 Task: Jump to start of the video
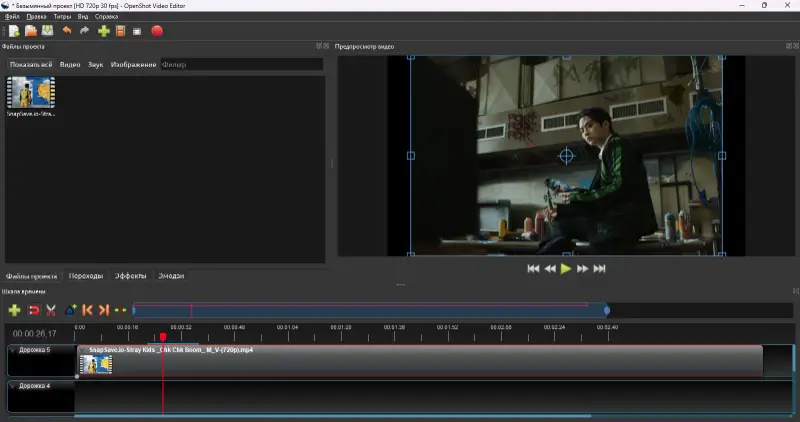coord(533,268)
